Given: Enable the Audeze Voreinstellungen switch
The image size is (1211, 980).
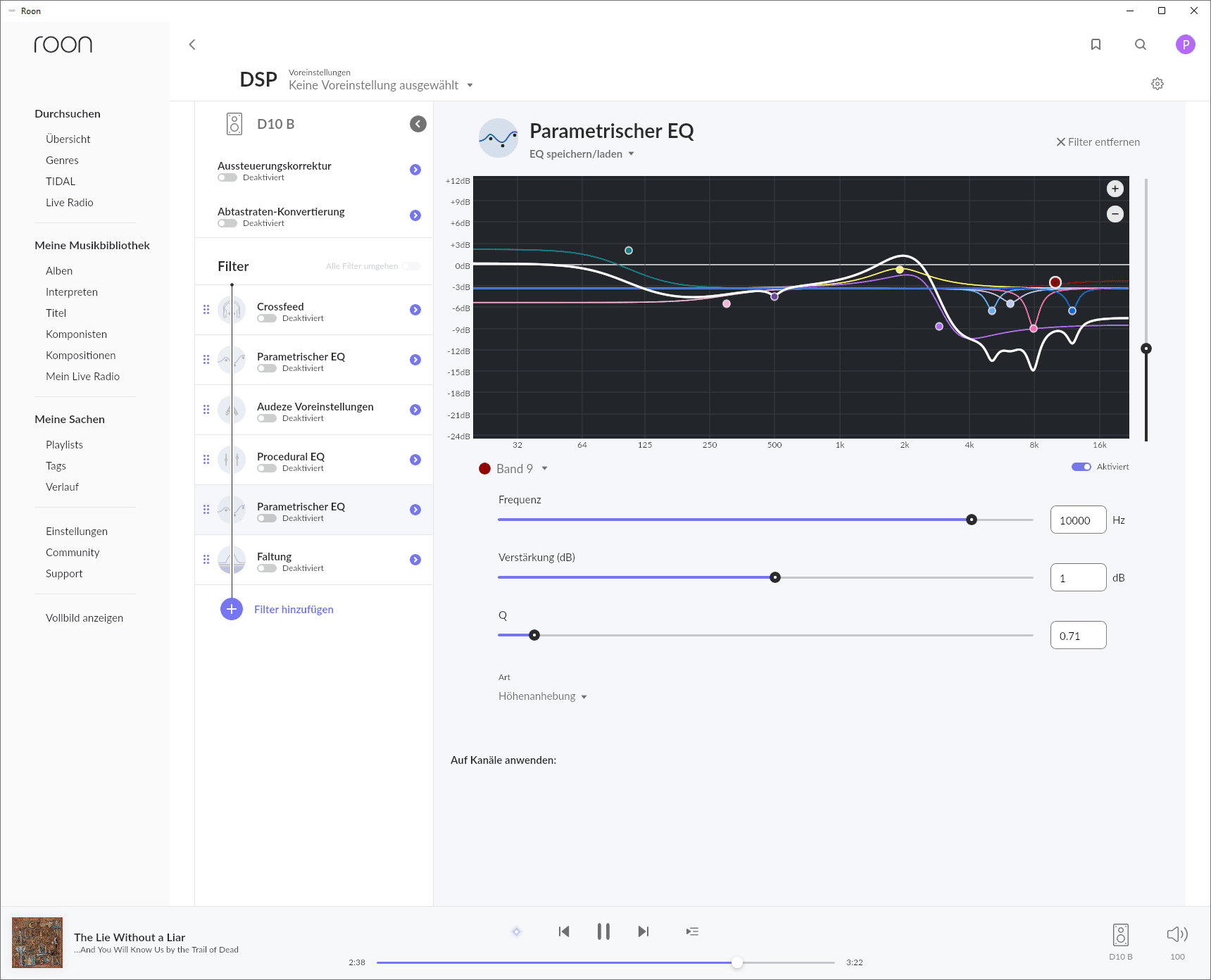Looking at the screenshot, I should (x=267, y=418).
